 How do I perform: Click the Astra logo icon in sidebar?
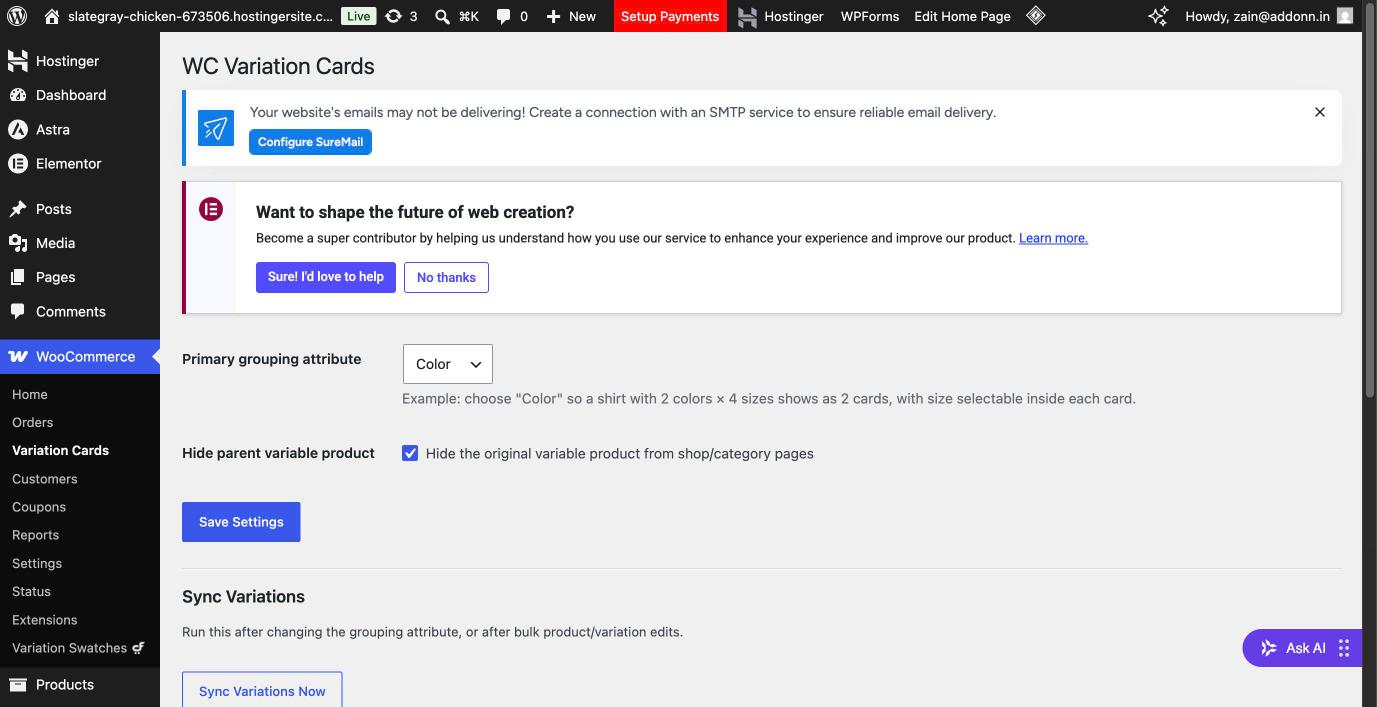tap(17, 129)
